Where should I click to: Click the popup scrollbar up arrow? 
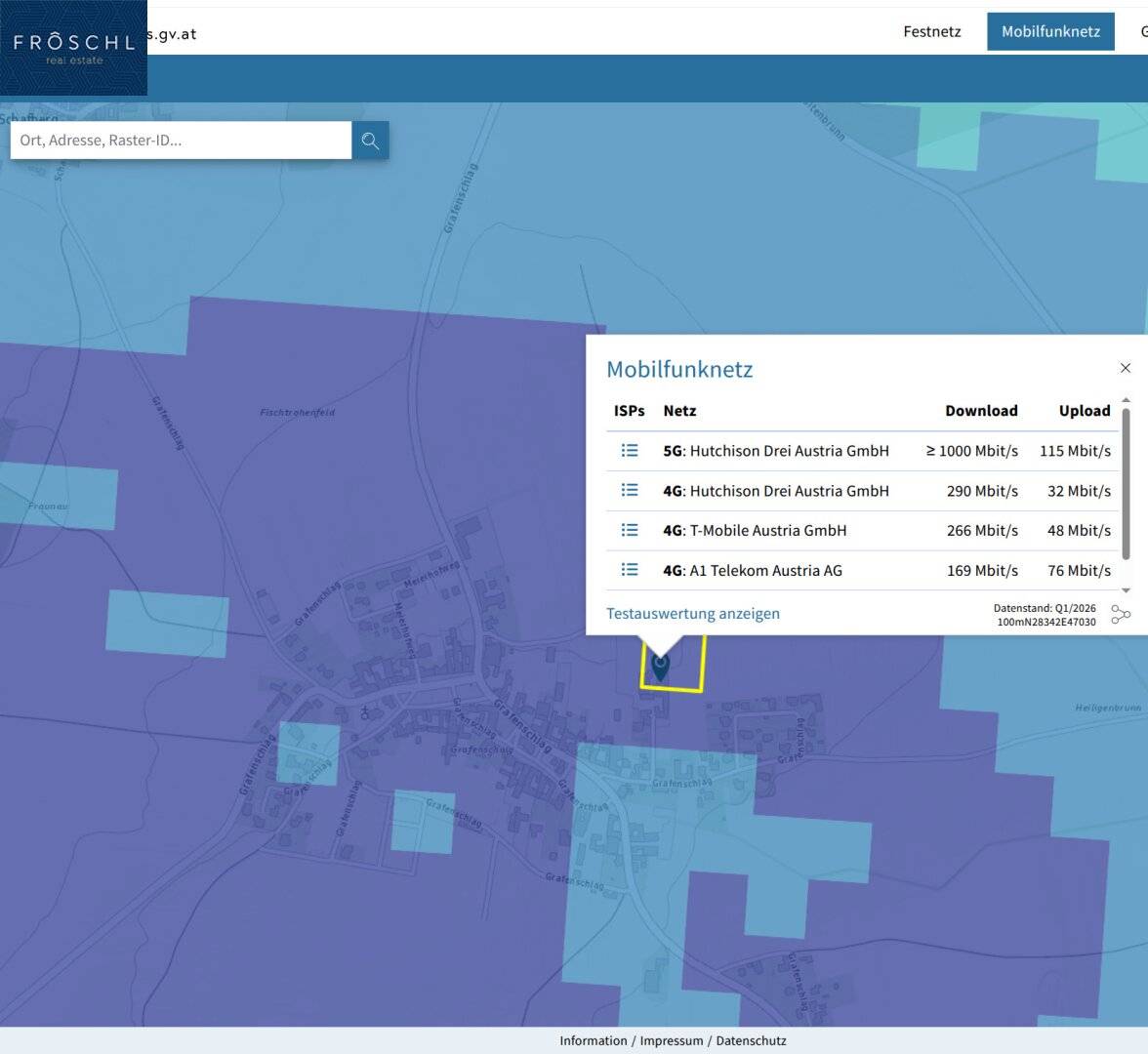click(x=1127, y=400)
